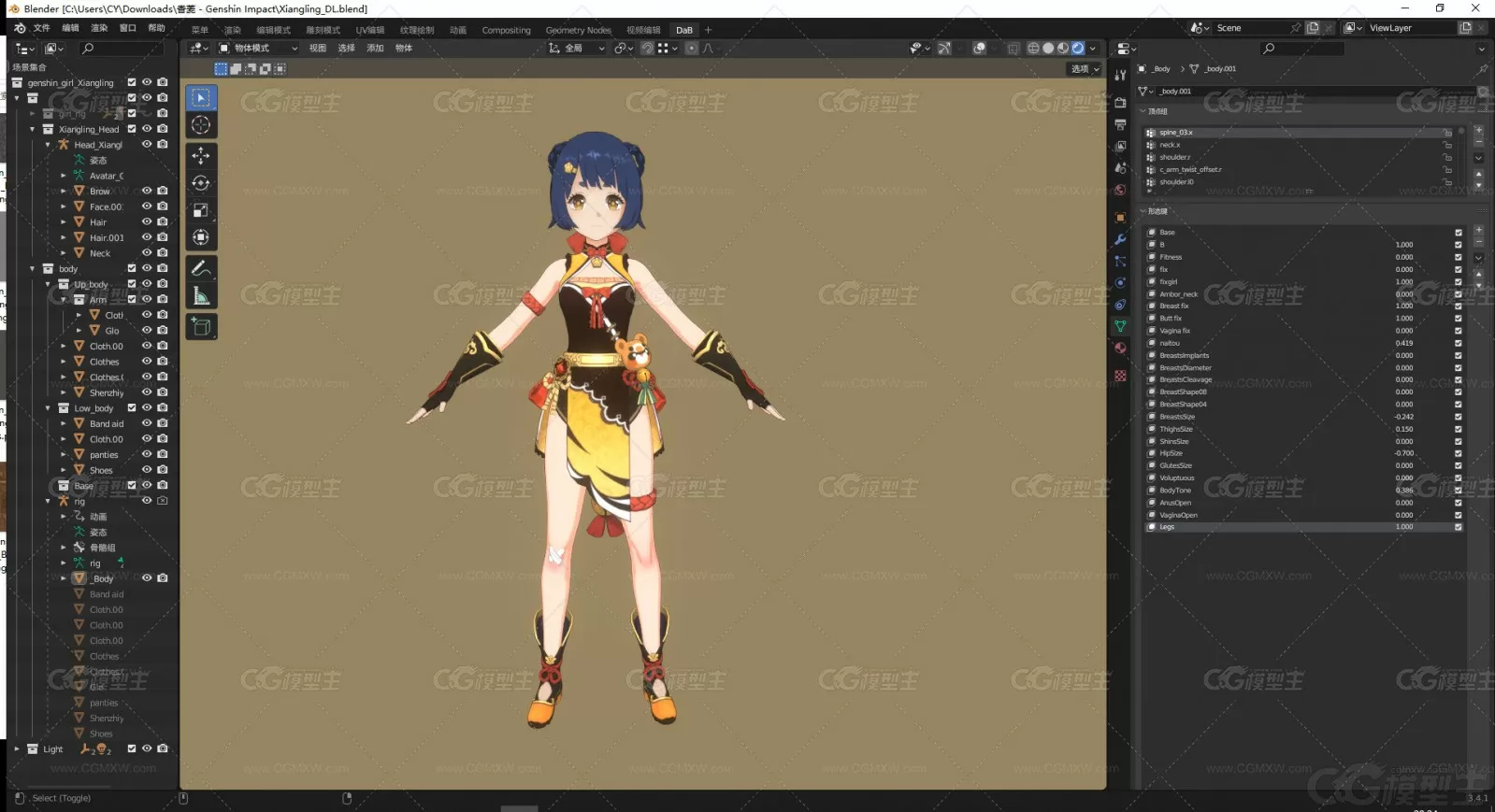
Task: Select the Measure ruler tool
Action: coord(201,297)
